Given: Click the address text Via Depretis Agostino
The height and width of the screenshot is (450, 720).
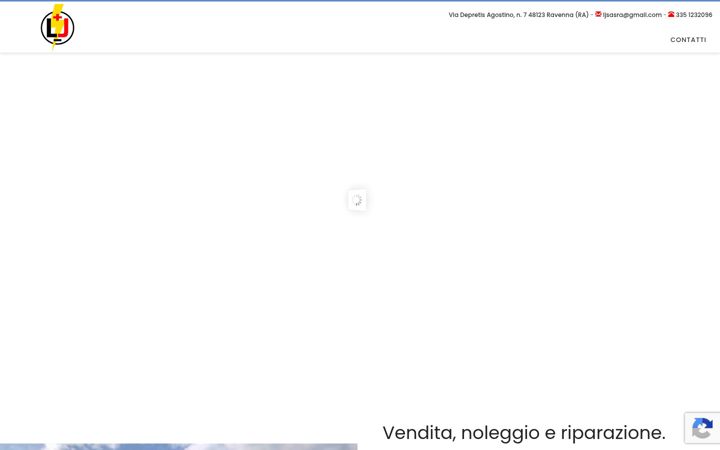Looking at the screenshot, I should (481, 15).
